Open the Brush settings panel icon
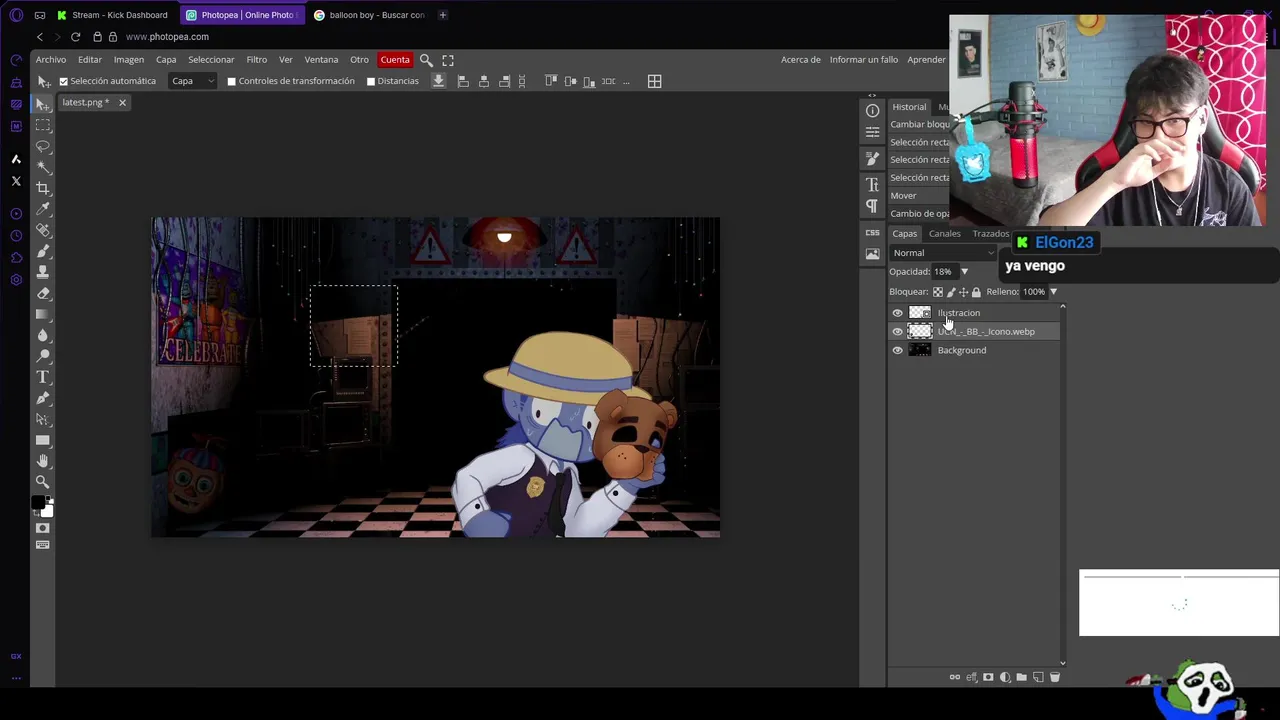The width and height of the screenshot is (1280, 720). click(872, 159)
